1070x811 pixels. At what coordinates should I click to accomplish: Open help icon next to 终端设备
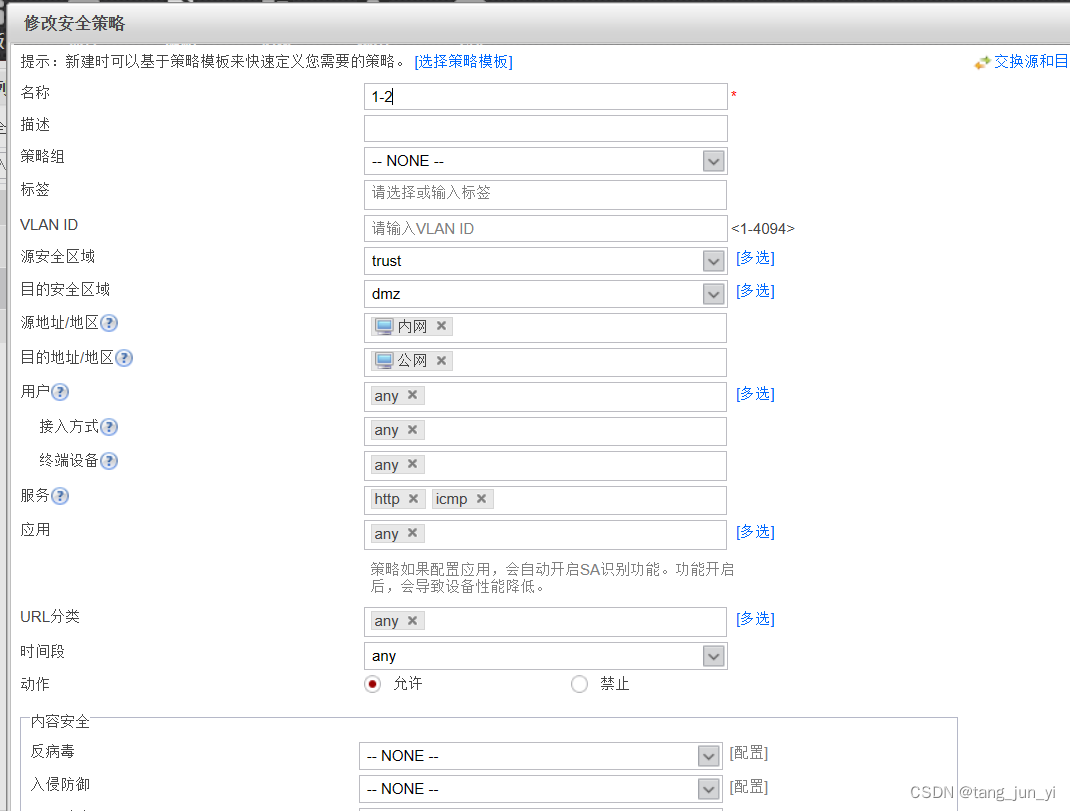109,461
